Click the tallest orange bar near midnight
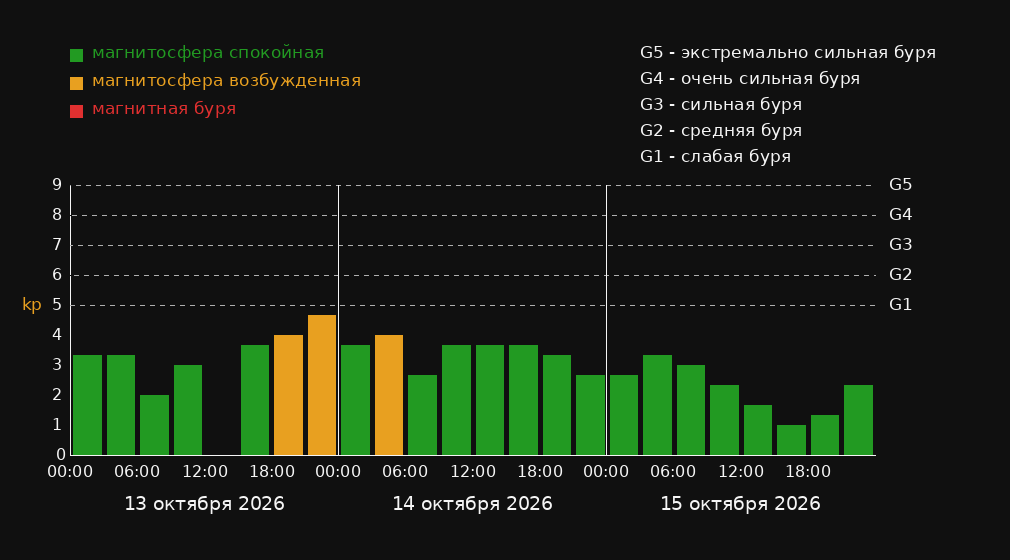 pos(322,385)
